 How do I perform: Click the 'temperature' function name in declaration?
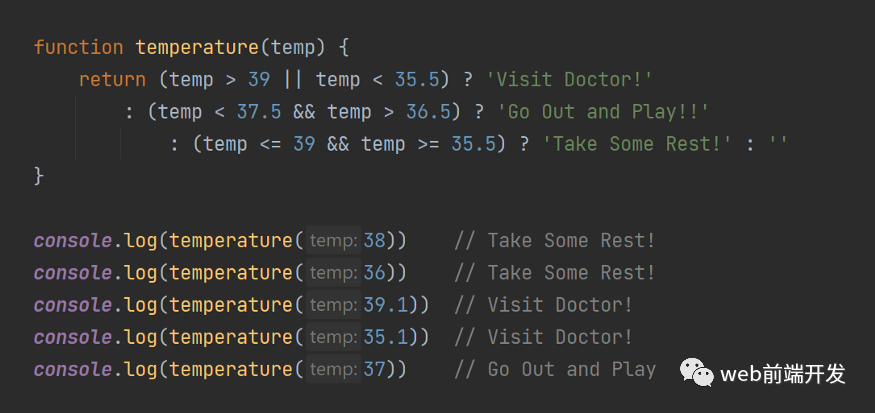point(197,47)
